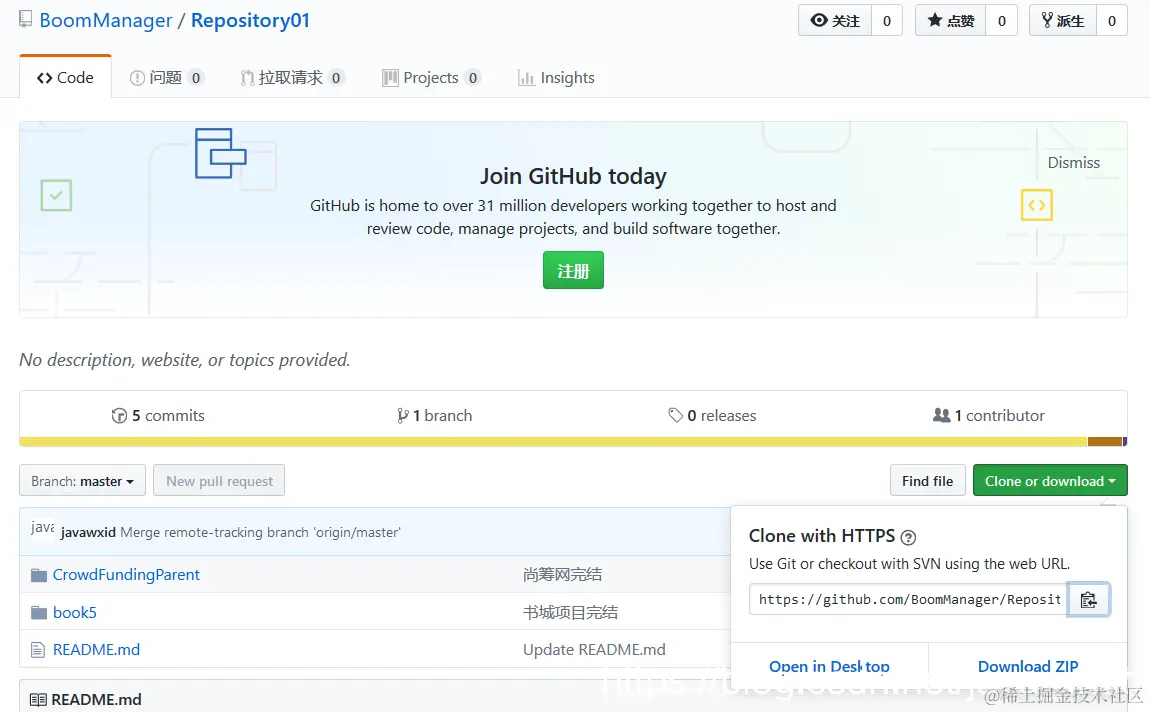
Task: Click the help icon beside Clone with HTTPS
Action: (x=908, y=537)
